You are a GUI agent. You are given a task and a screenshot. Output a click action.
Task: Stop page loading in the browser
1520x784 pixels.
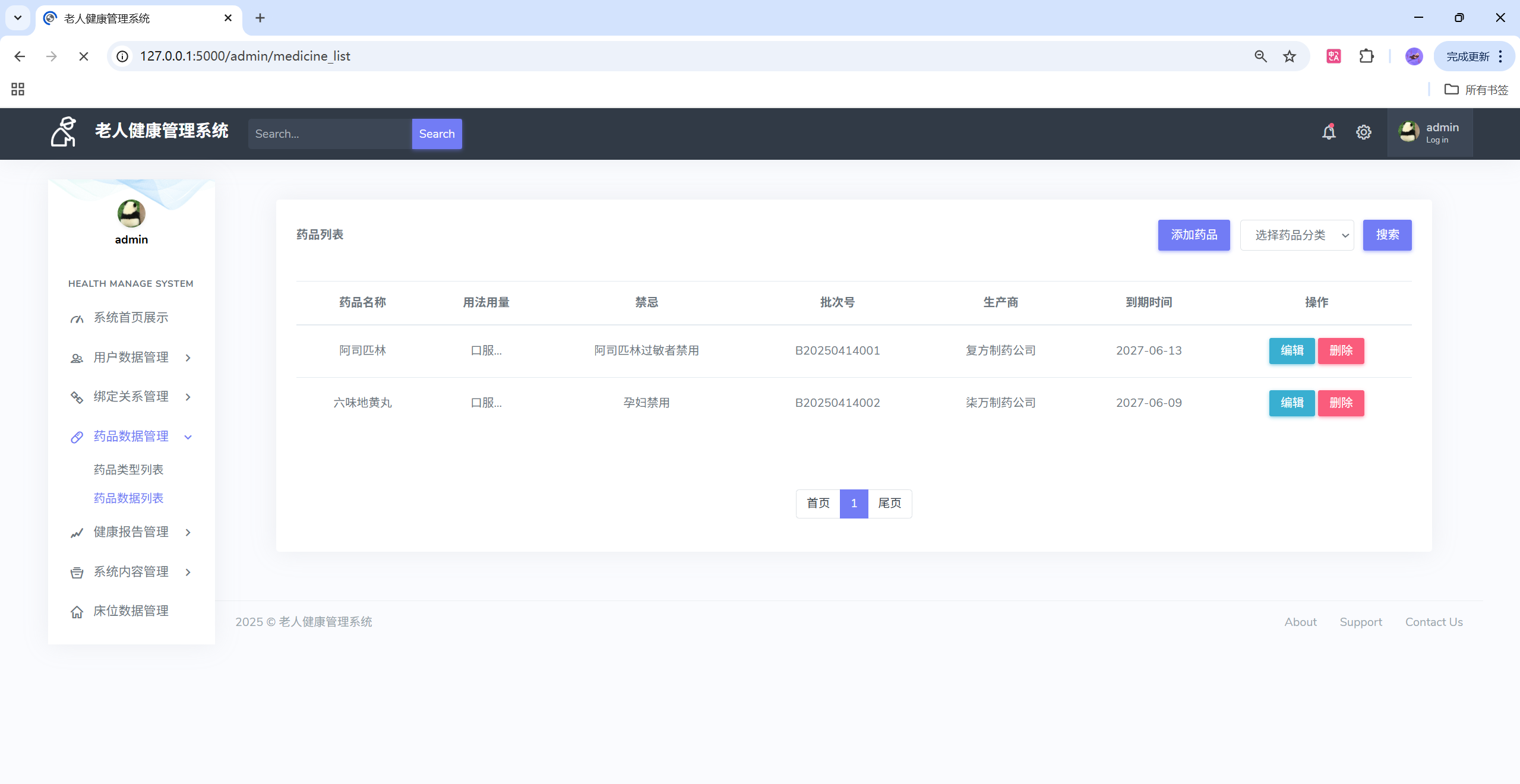[x=84, y=56]
